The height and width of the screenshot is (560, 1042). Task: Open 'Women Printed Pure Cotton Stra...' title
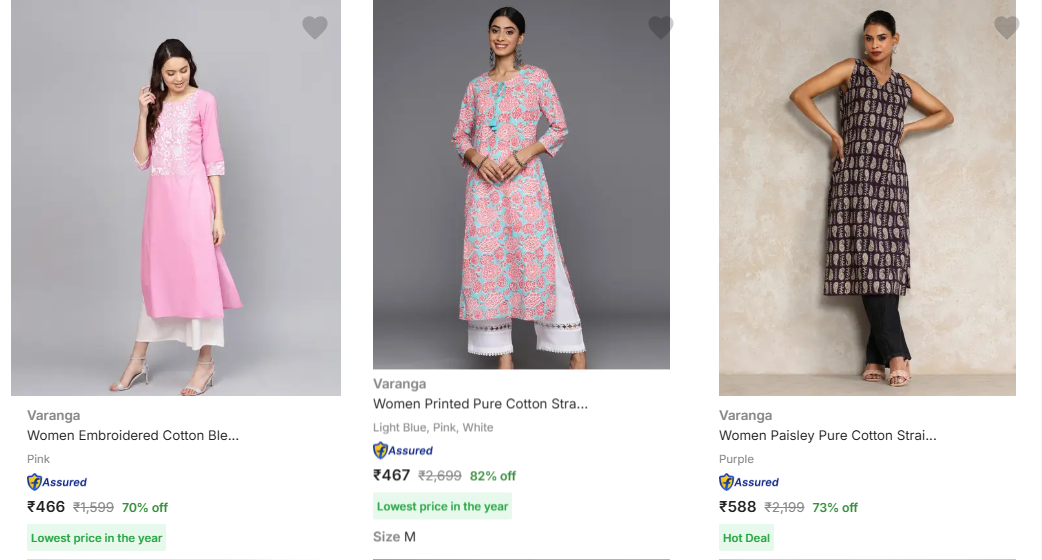[480, 404]
